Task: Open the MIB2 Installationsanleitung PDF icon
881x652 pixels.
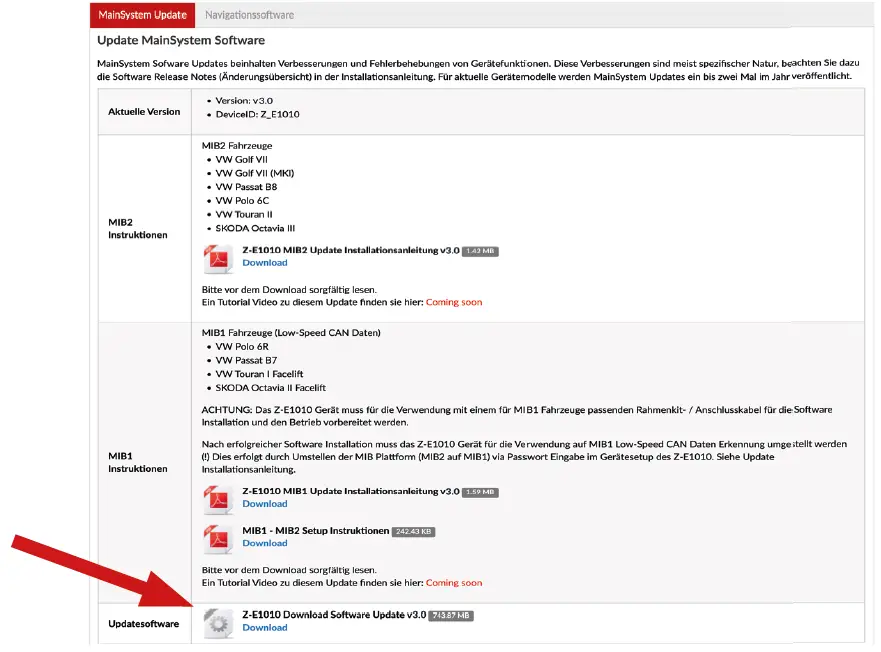Action: point(219,256)
